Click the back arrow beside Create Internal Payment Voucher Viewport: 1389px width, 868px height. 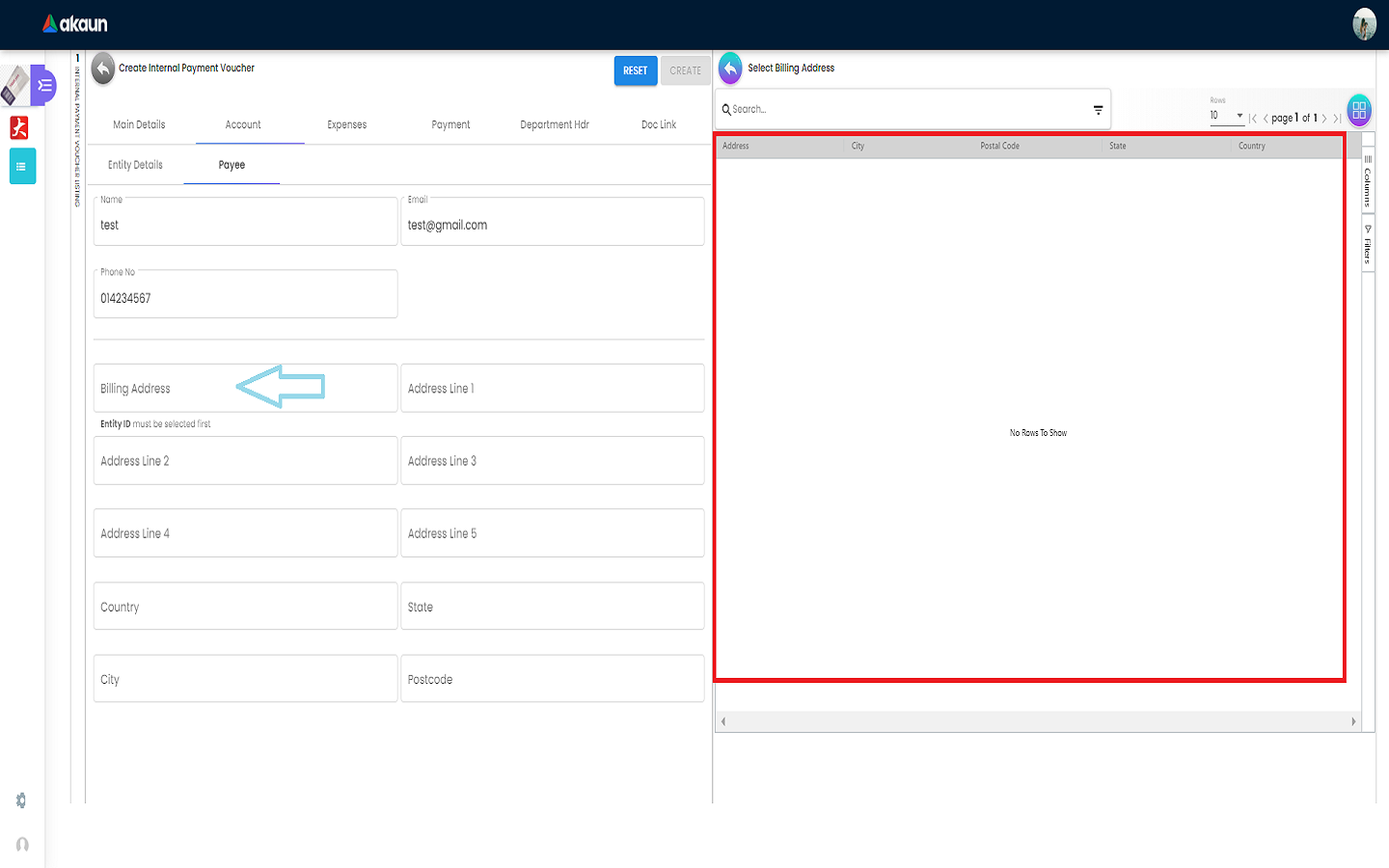pos(103,68)
